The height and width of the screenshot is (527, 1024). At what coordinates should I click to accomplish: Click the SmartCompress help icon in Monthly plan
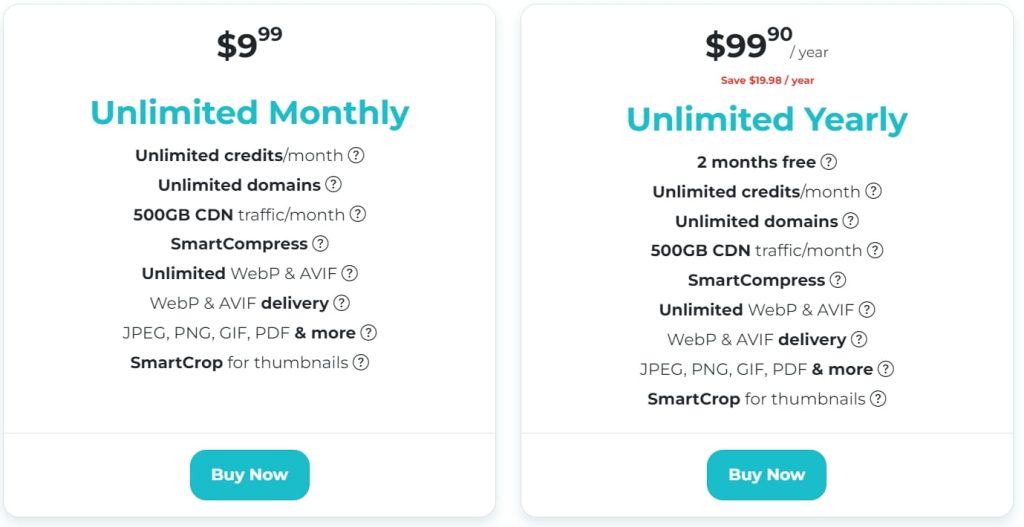pyautogui.click(x=320, y=244)
